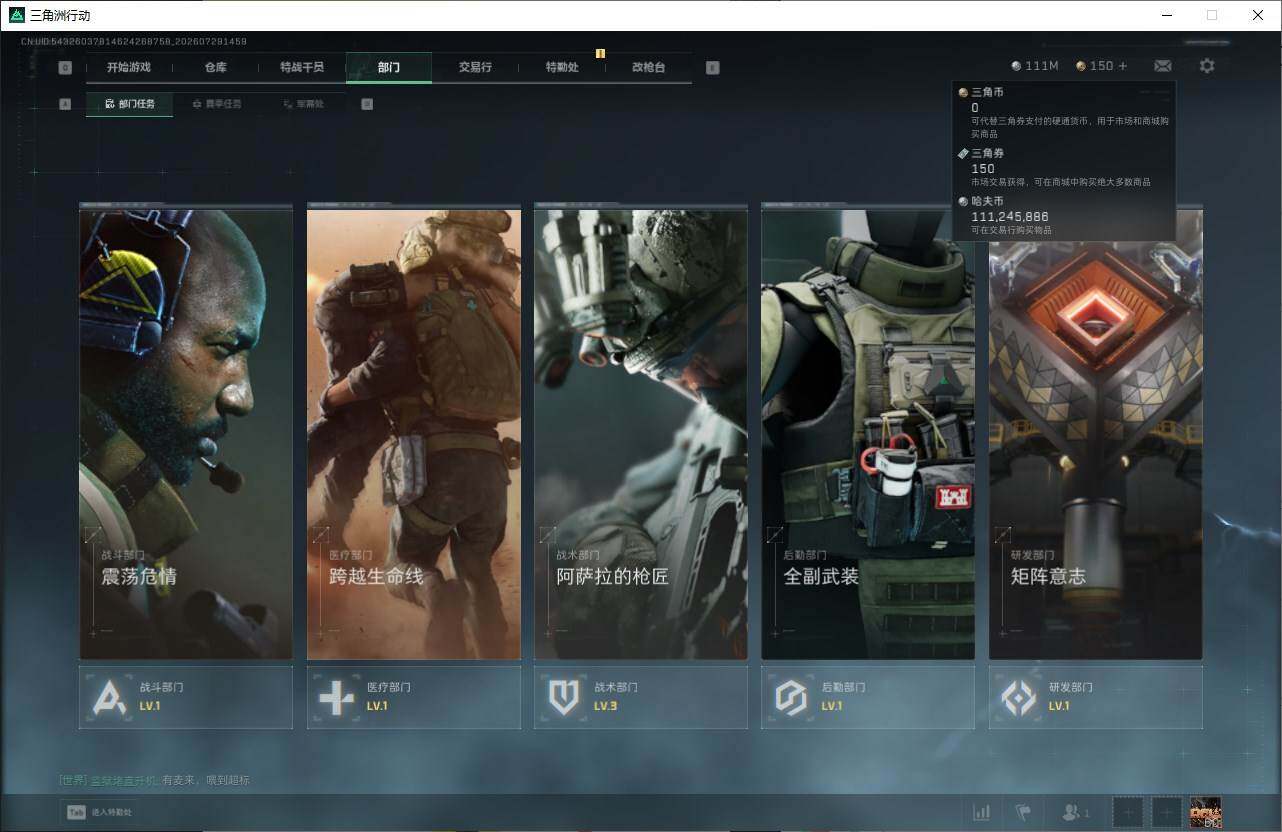Close the 三角洲行动 window
This screenshot has width=1282, height=832.
(1258, 15)
